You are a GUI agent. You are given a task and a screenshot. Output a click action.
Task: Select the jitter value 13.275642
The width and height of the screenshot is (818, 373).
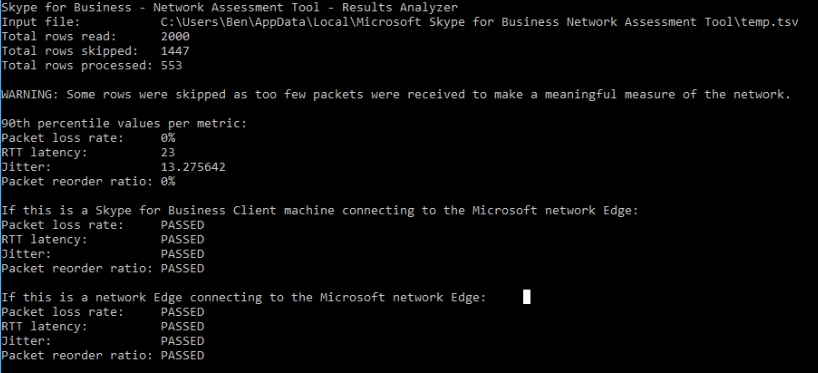(x=194, y=167)
